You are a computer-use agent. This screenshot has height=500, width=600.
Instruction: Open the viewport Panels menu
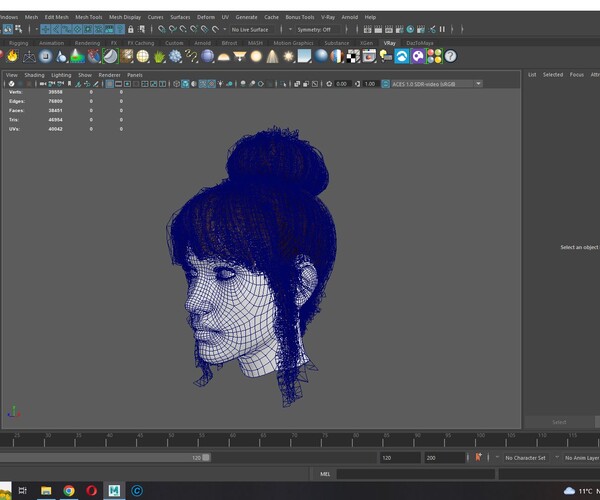click(x=135, y=75)
